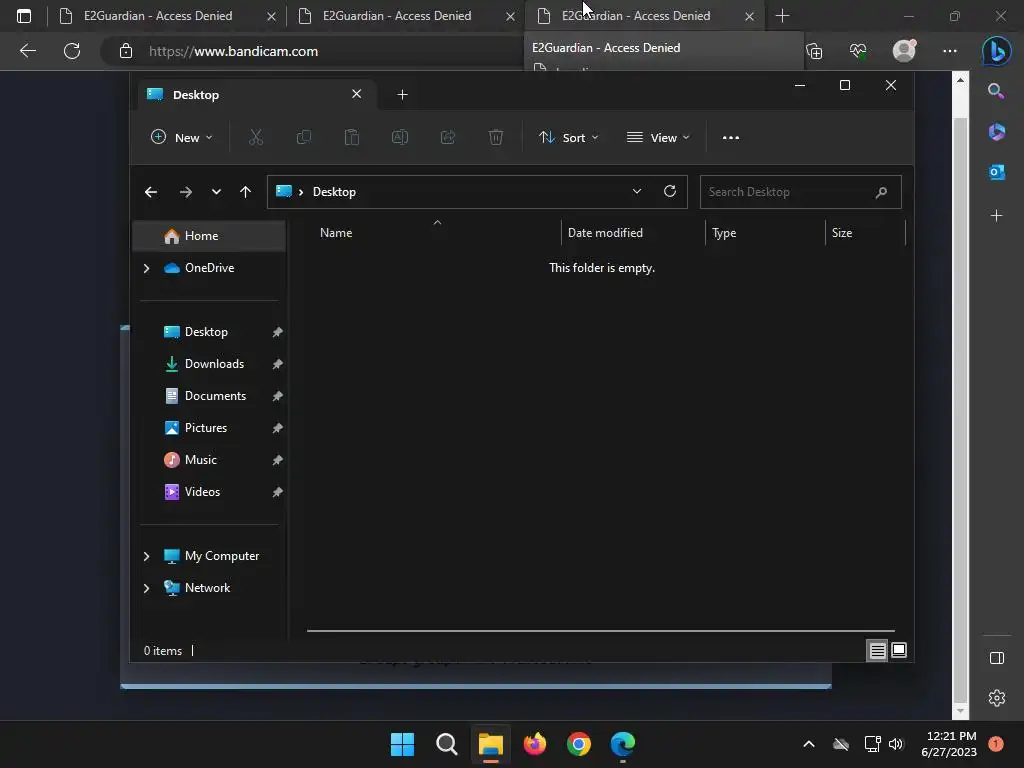Open the Bing Chat icon in Edge
The height and width of the screenshot is (768, 1024).
tap(997, 51)
